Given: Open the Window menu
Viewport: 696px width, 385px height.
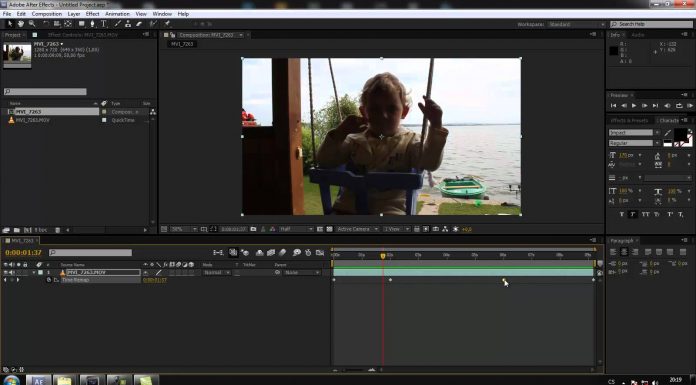Looking at the screenshot, I should click(162, 14).
